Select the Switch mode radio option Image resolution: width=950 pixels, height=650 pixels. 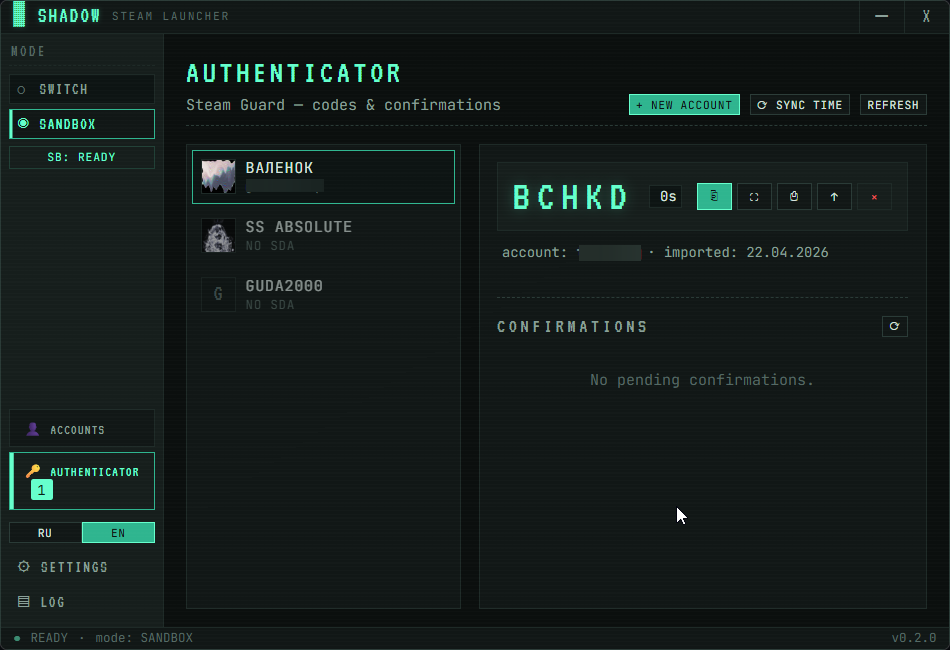82,90
